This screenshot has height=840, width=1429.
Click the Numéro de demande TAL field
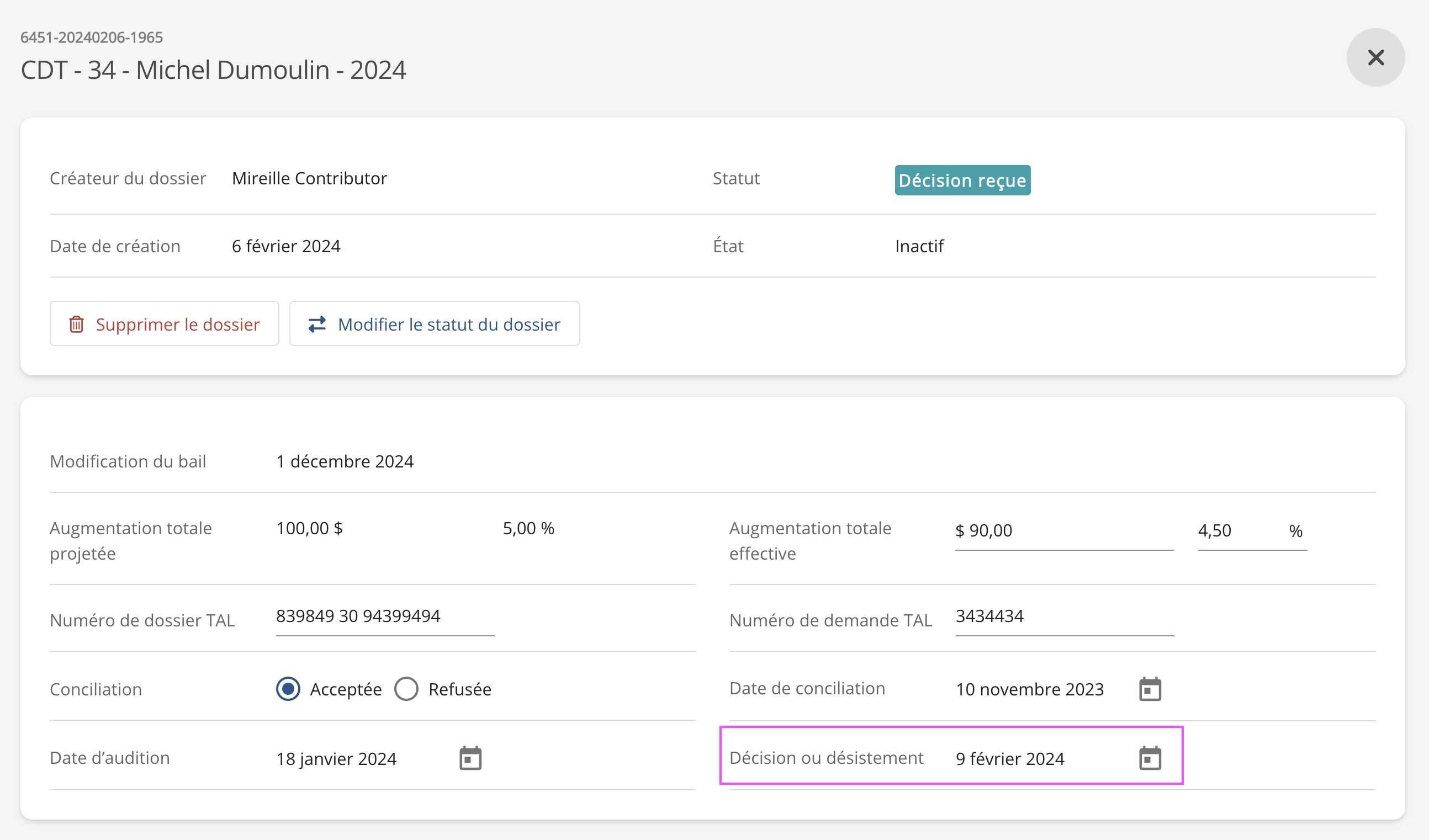tap(1064, 616)
